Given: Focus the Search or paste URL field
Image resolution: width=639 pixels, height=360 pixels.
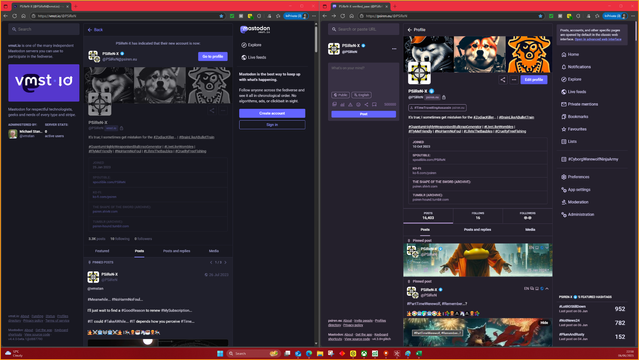Looking at the screenshot, I should point(364,29).
